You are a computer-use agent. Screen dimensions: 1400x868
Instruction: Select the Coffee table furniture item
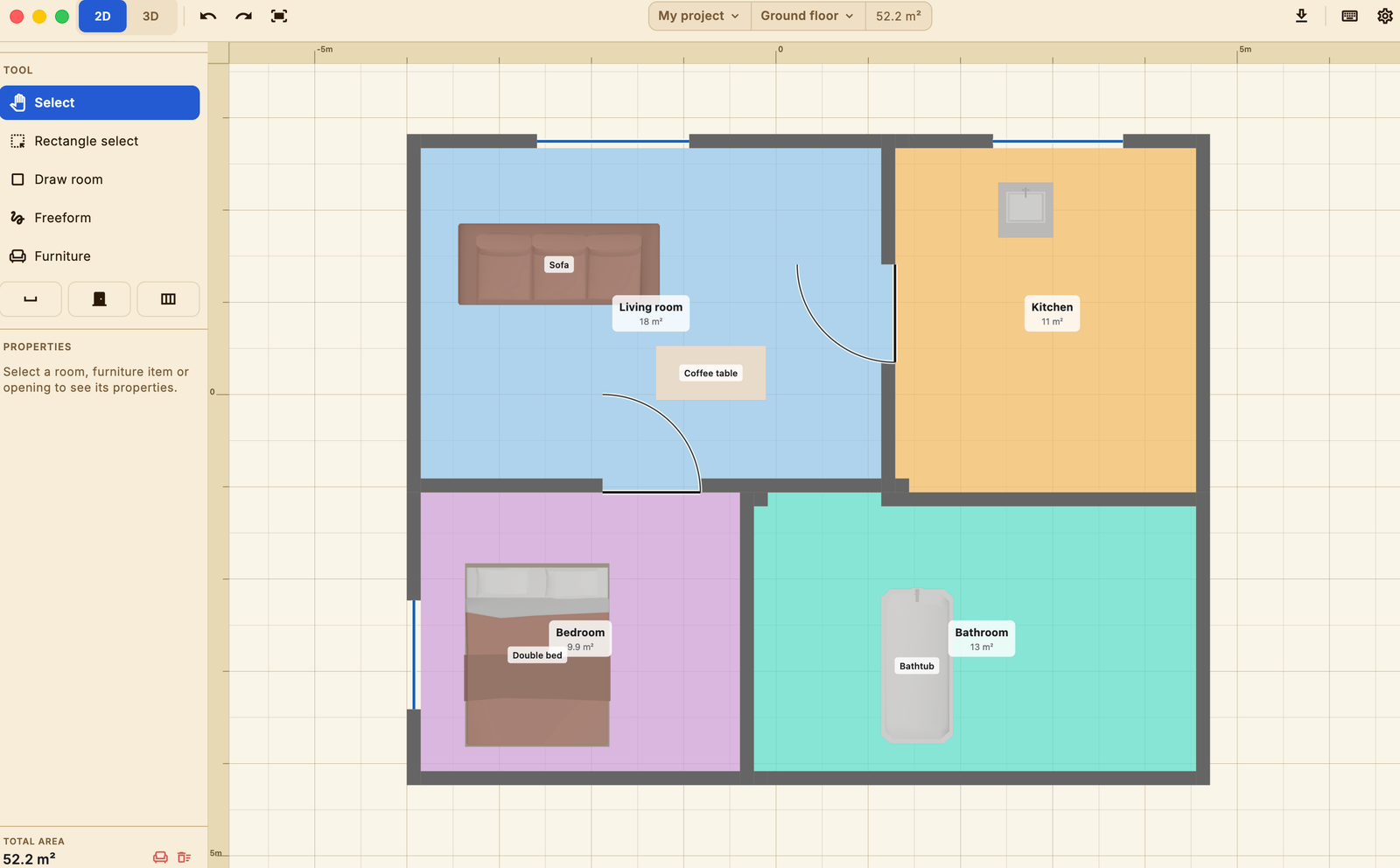coord(710,373)
